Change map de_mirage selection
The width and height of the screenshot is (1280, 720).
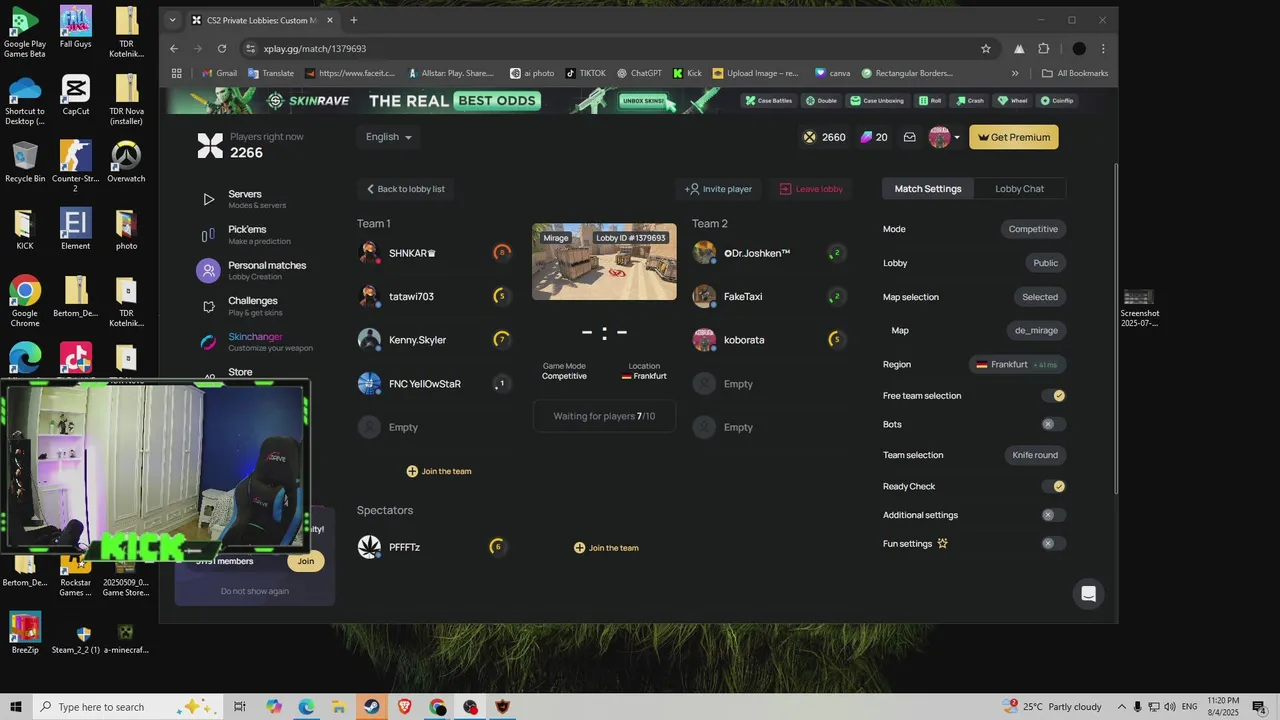point(1036,330)
